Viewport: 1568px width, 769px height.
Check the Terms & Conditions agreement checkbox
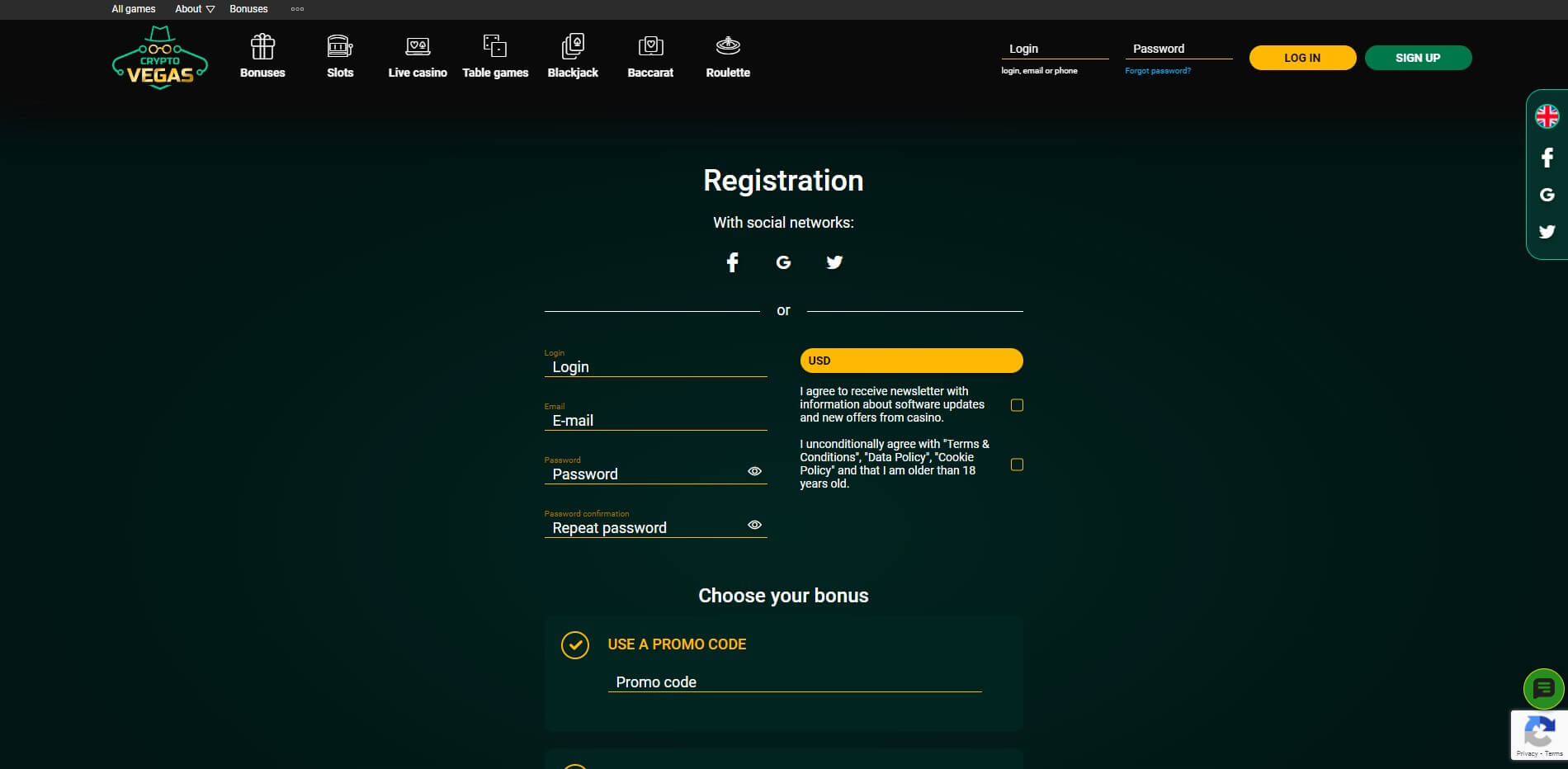pyautogui.click(x=1017, y=465)
